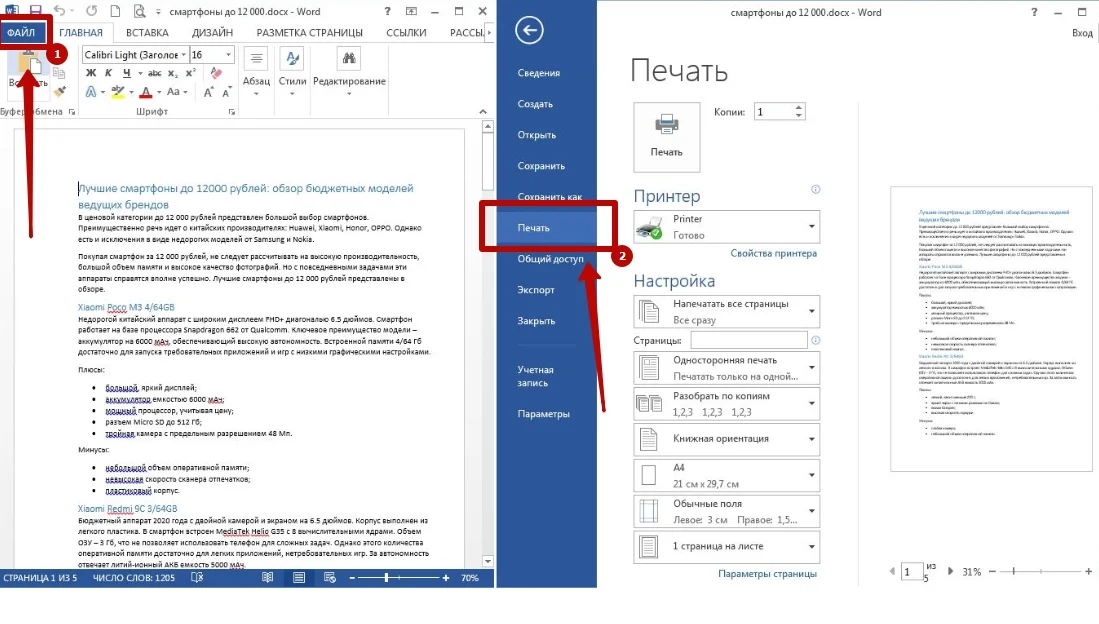Click the Text Effects outlined A icon

[x=91, y=92]
